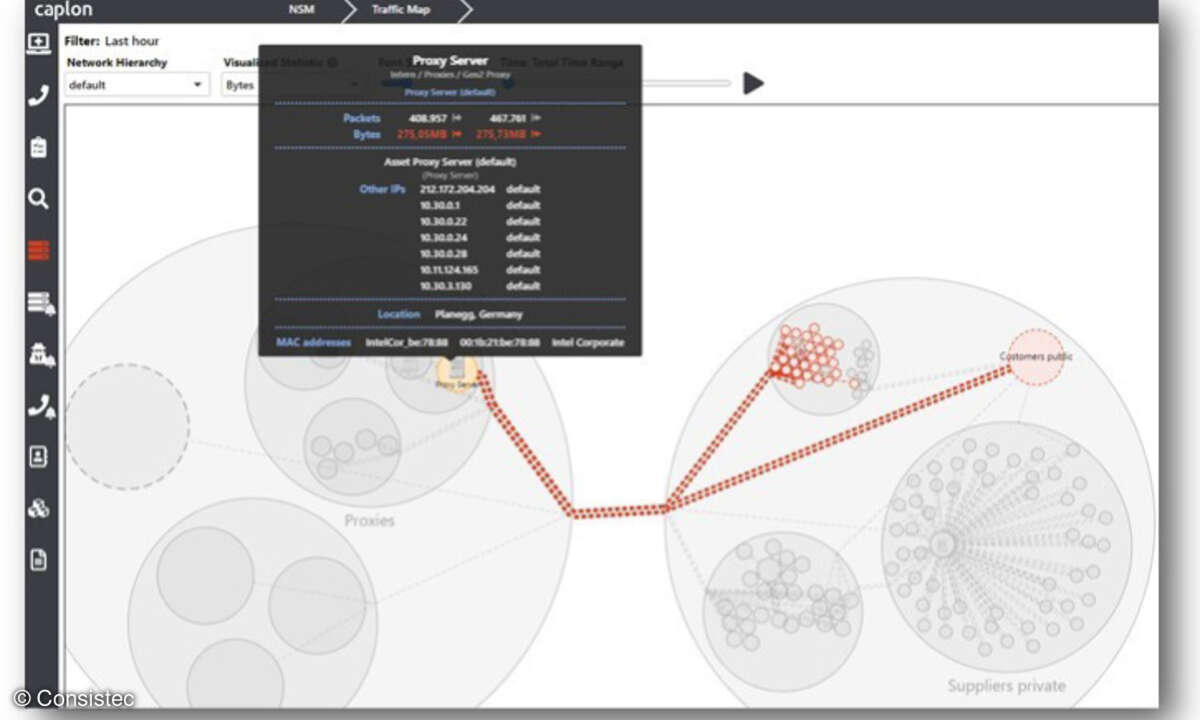The width and height of the screenshot is (1200, 720).
Task: Click the Proxy Server (default) link in tooltip
Action: (450, 91)
